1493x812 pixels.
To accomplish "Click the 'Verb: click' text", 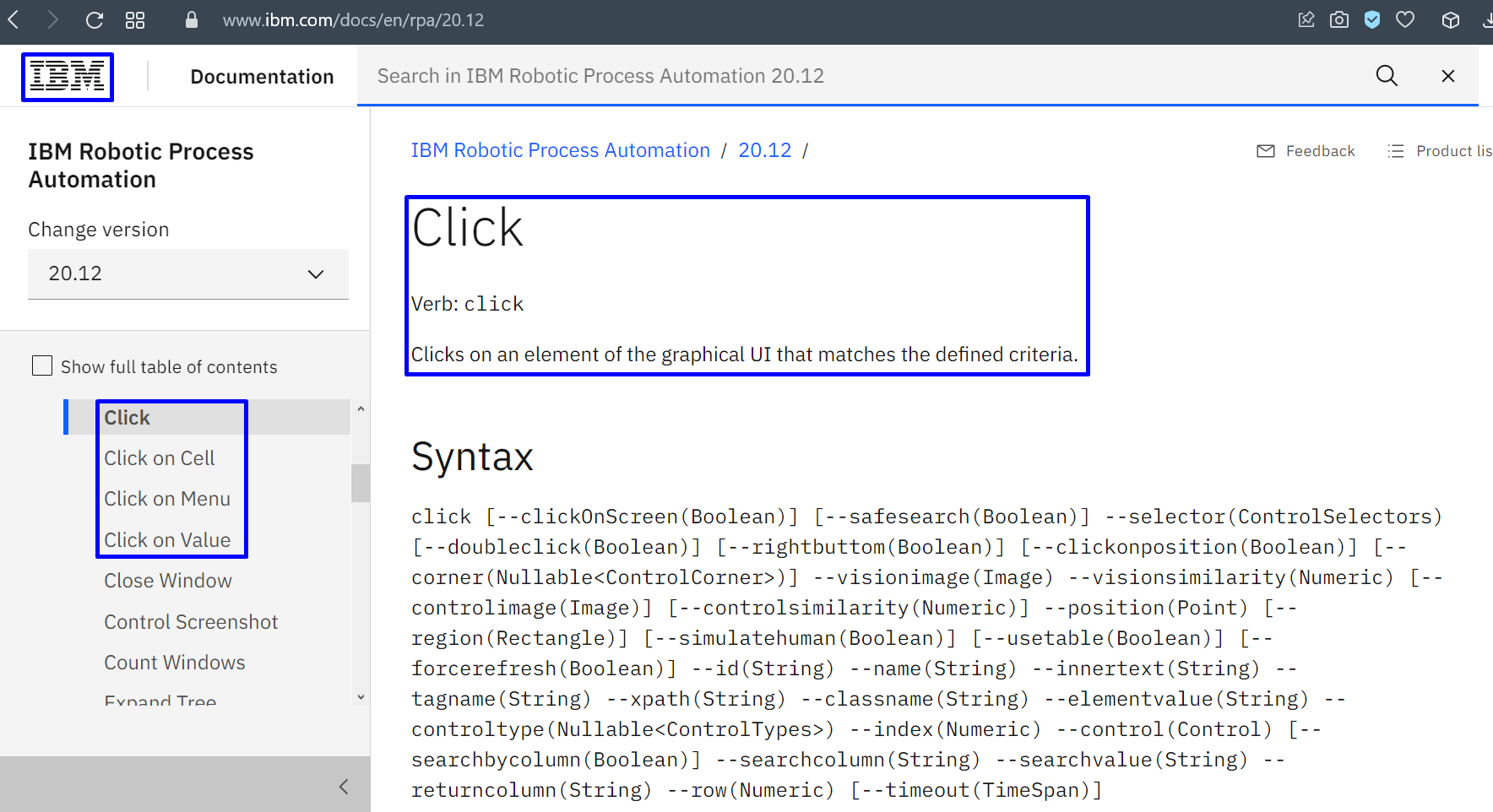I will click(x=467, y=304).
